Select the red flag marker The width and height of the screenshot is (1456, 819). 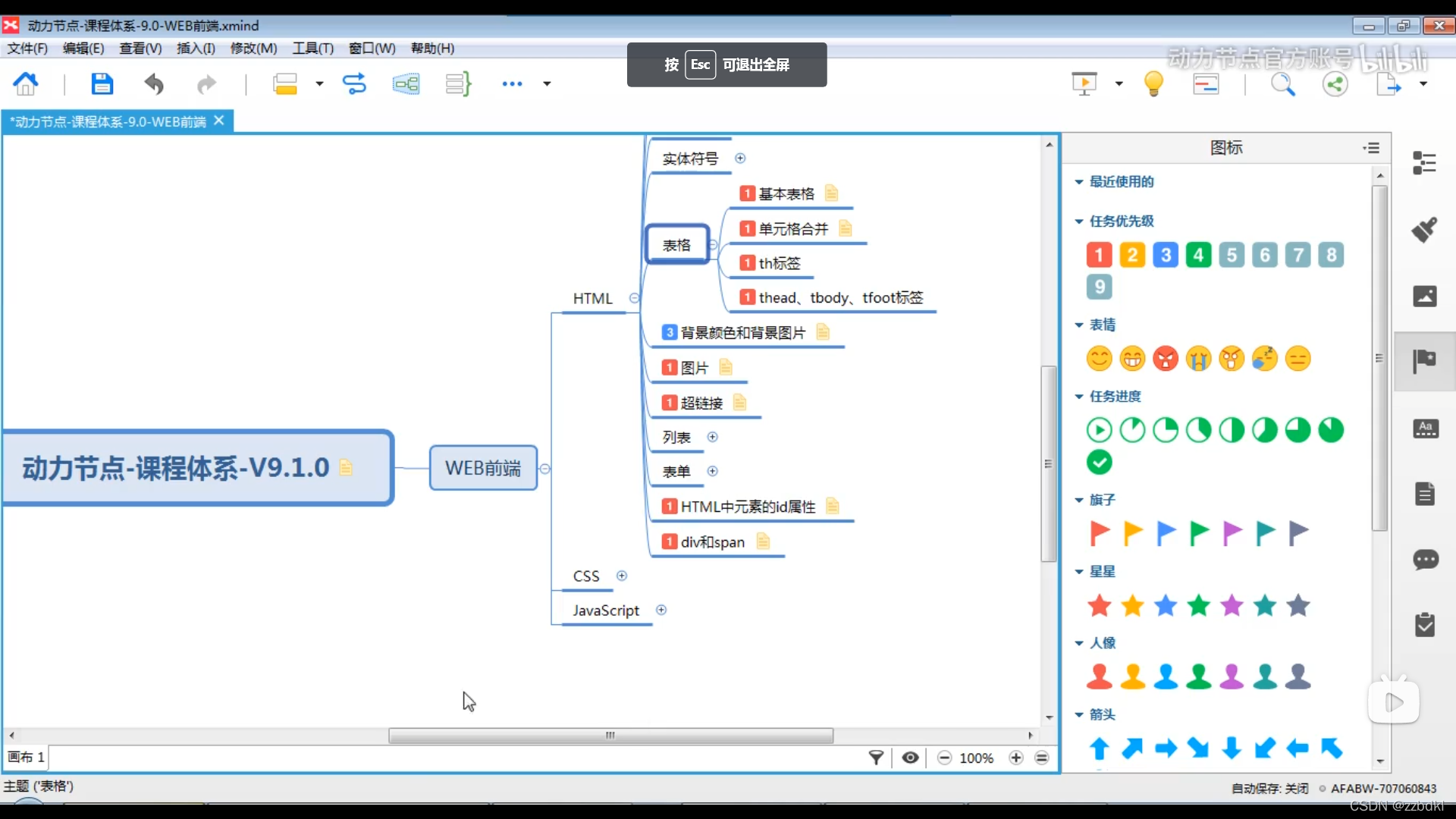pyautogui.click(x=1099, y=533)
